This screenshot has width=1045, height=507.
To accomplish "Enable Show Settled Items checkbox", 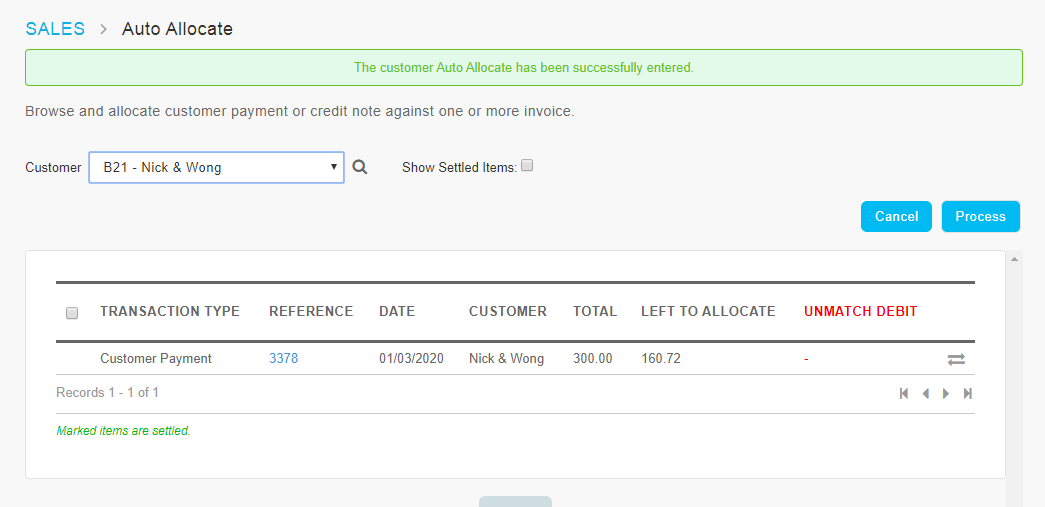I will coord(527,165).
